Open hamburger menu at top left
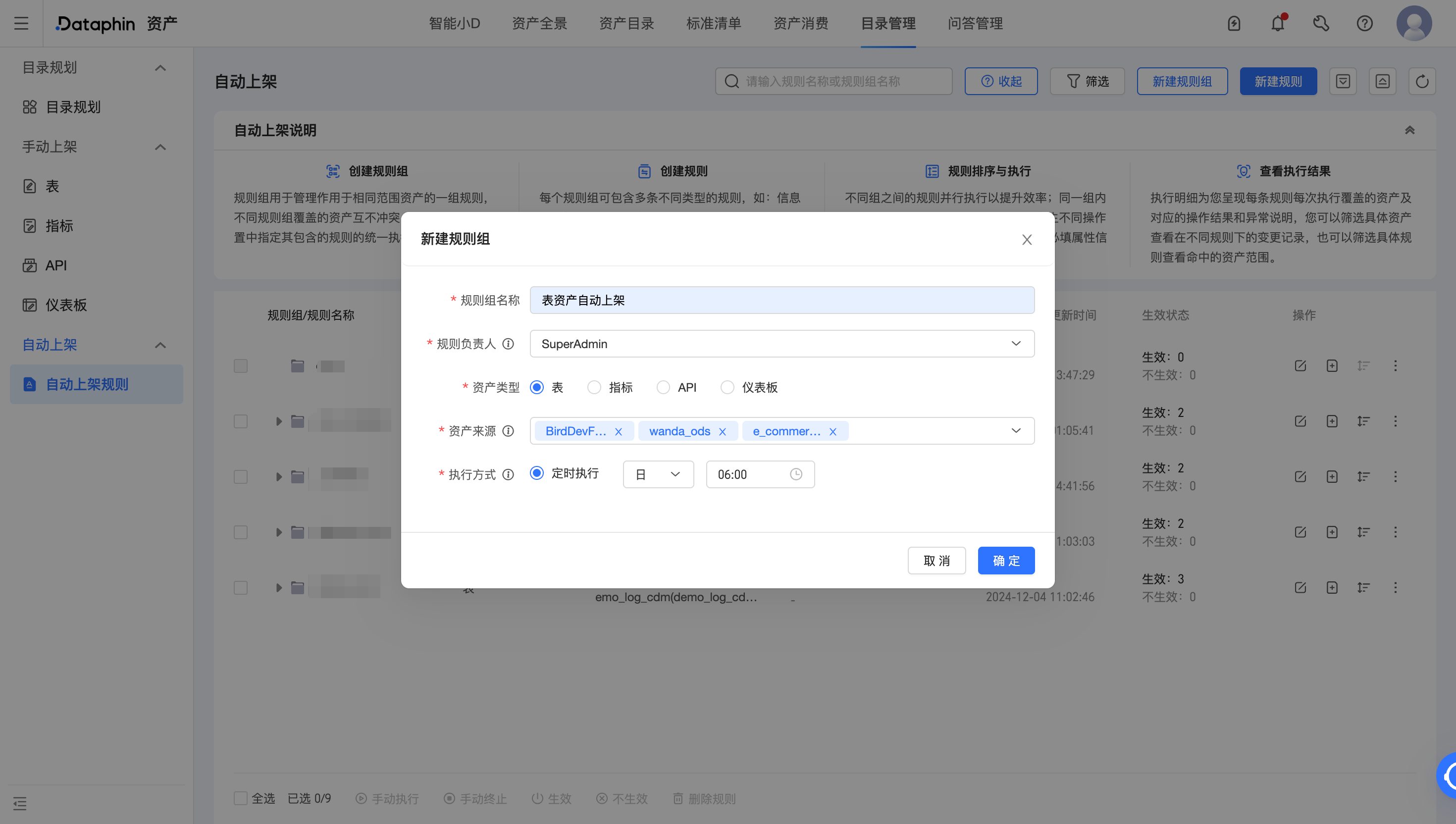The image size is (1456, 824). [x=21, y=23]
